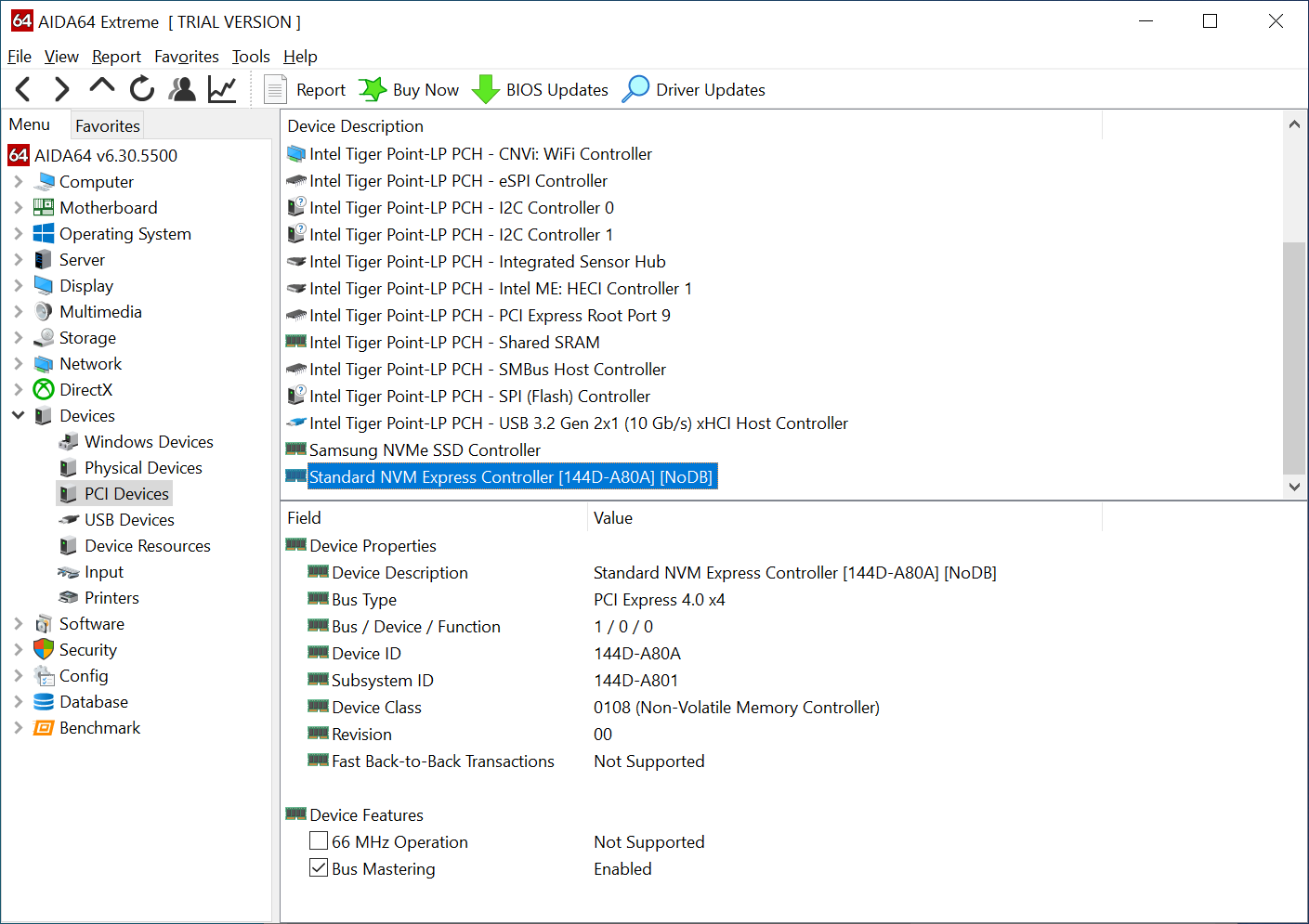Select Physical Devices in the tree
1309x924 pixels.
[143, 468]
